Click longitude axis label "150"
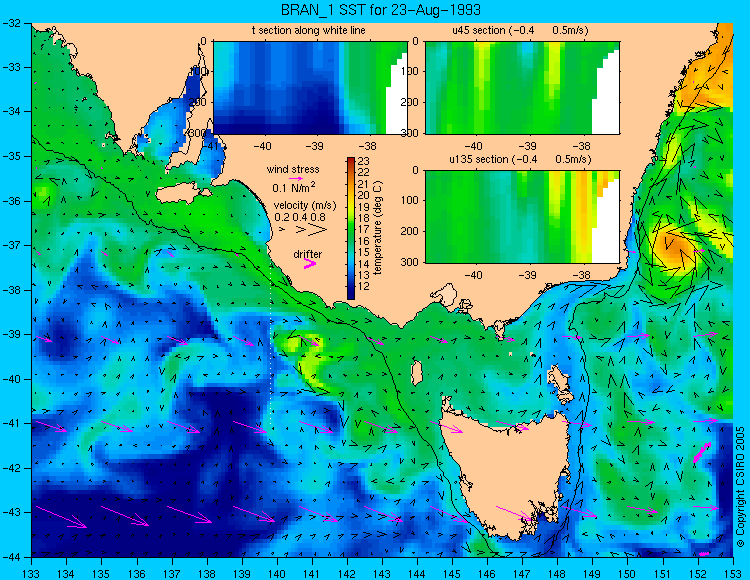The image size is (750, 580). [627, 573]
